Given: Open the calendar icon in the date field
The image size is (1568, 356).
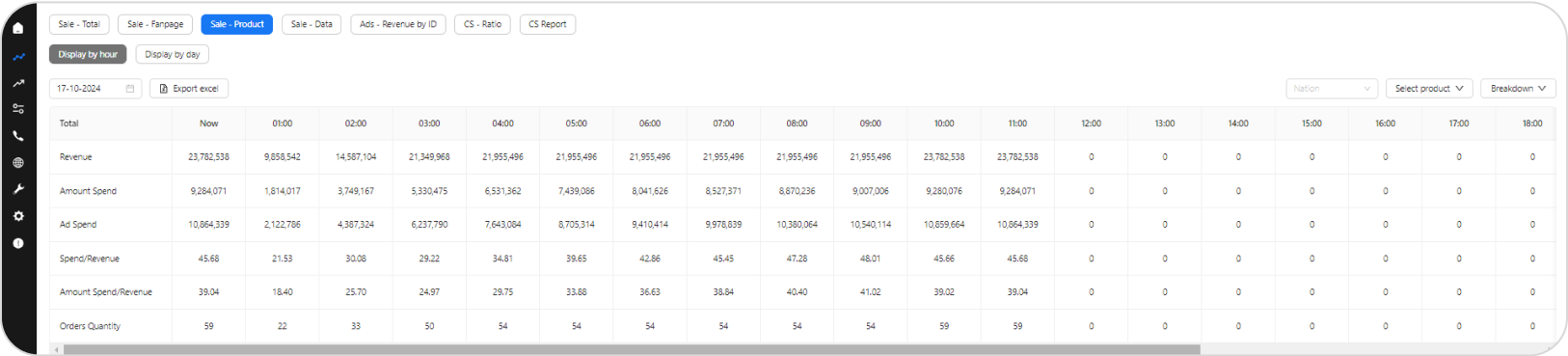Looking at the screenshot, I should (x=130, y=89).
